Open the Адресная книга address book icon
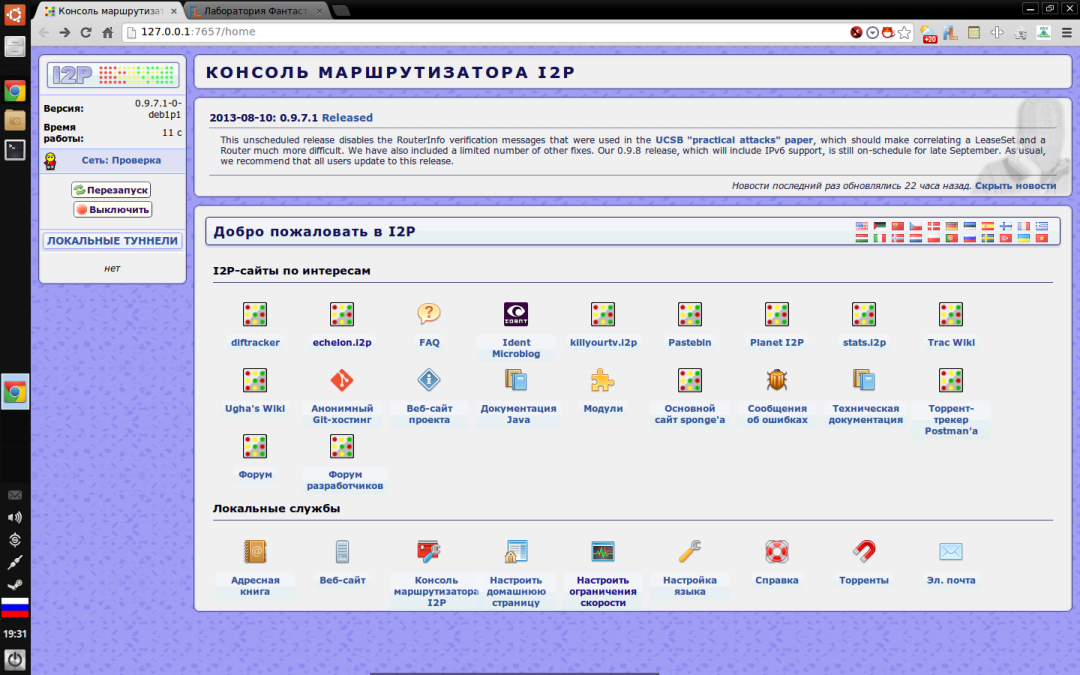Screen dimensions: 1080x675 point(255,551)
